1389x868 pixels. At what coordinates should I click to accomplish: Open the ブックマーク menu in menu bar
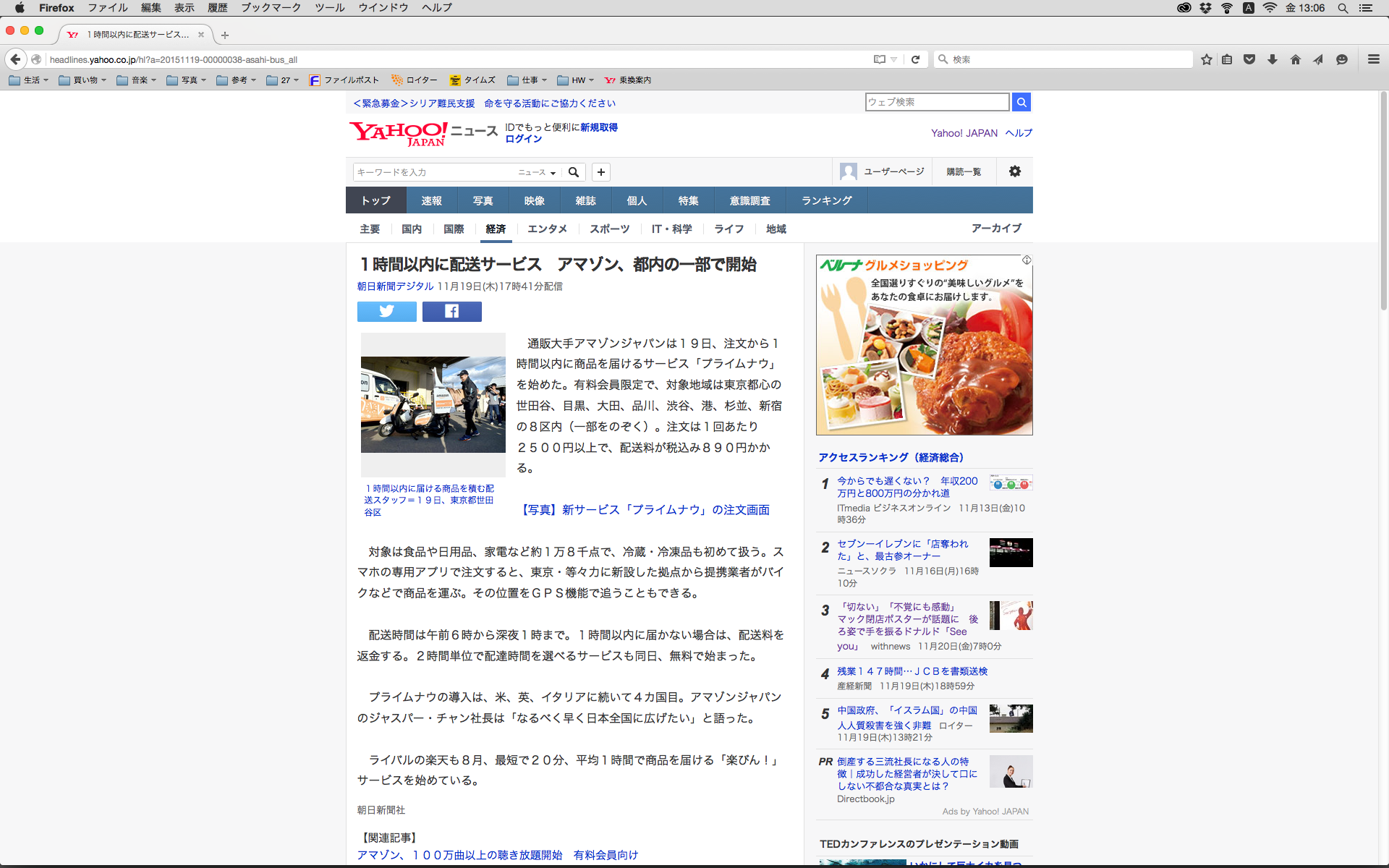pos(271,8)
